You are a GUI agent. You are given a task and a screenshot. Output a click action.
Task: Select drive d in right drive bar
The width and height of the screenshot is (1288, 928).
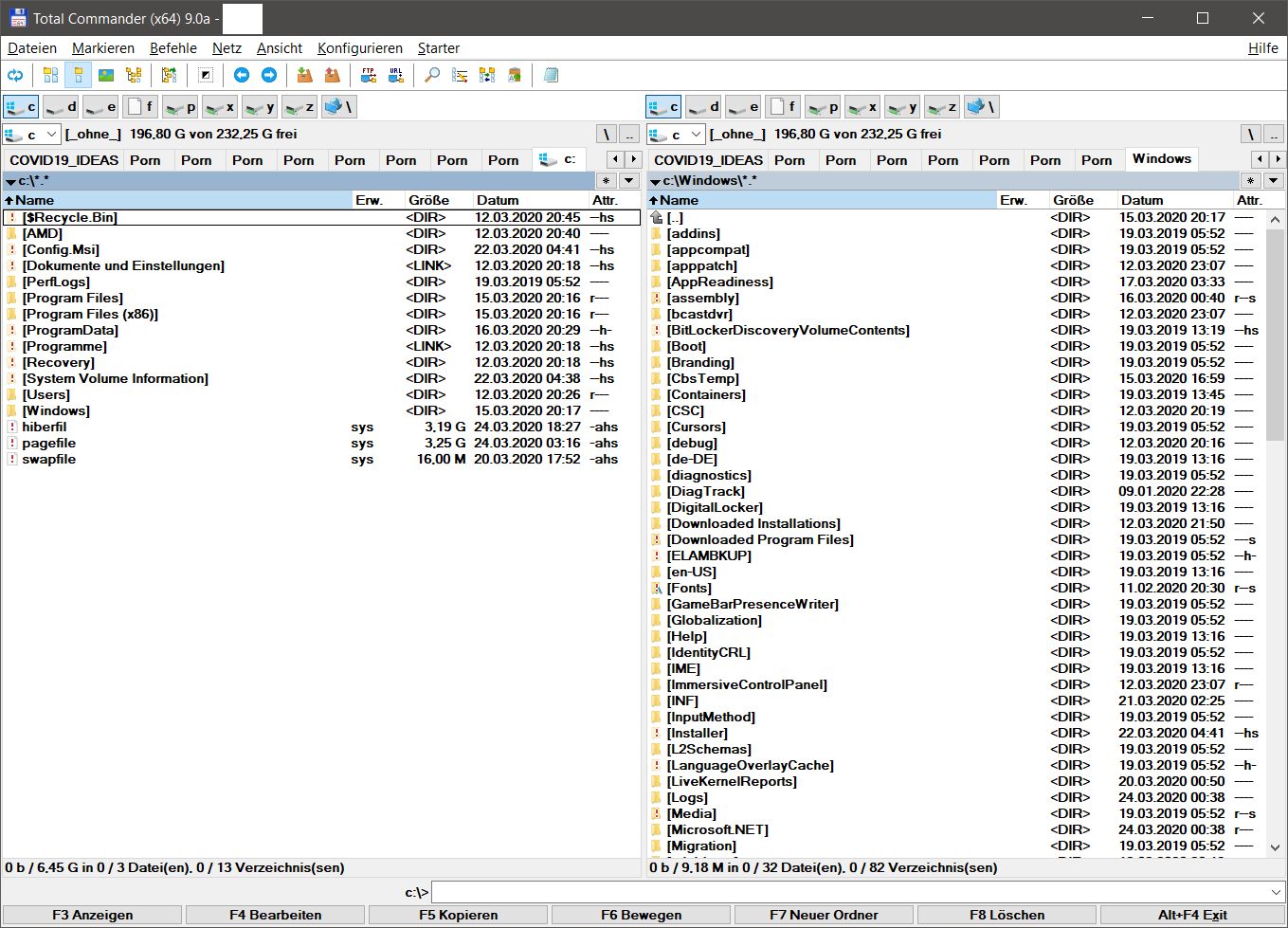703,107
